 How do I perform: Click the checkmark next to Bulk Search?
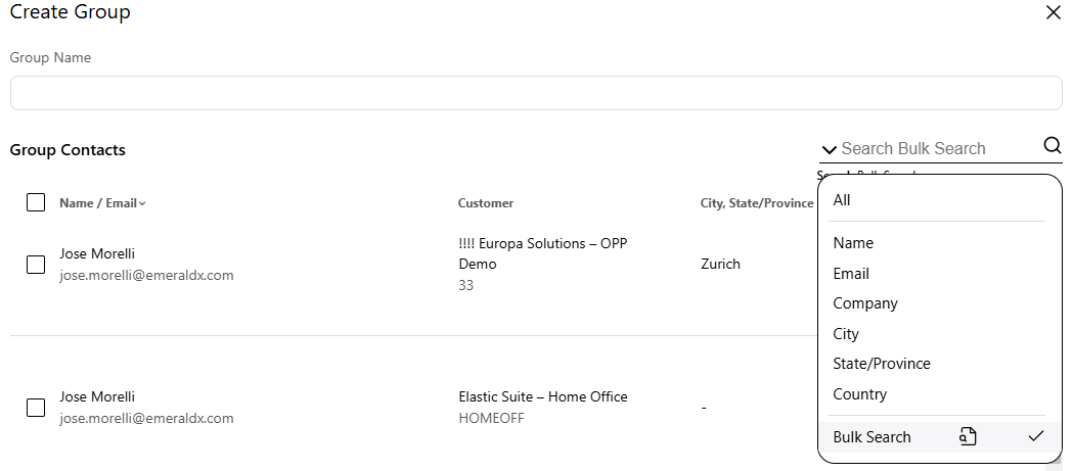(x=1035, y=437)
